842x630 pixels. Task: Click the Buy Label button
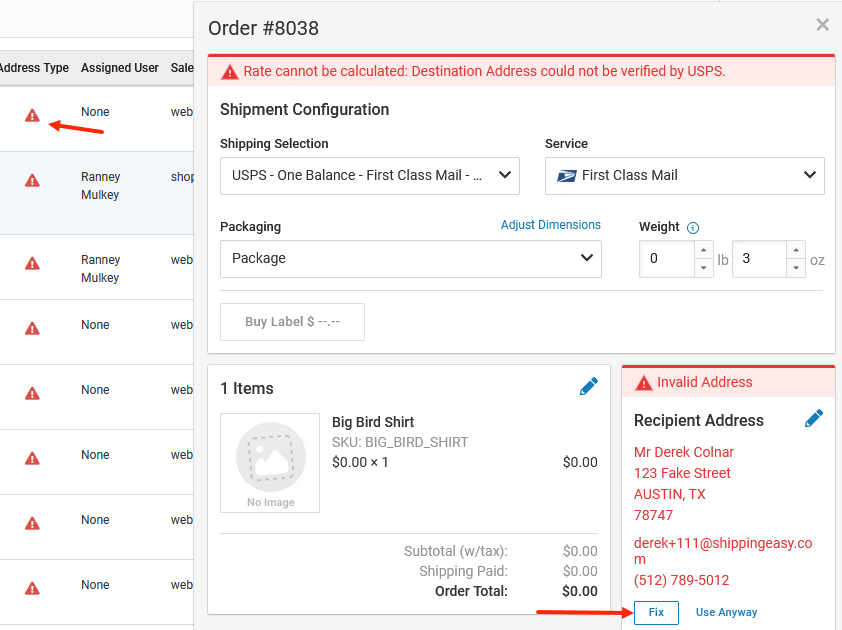292,322
